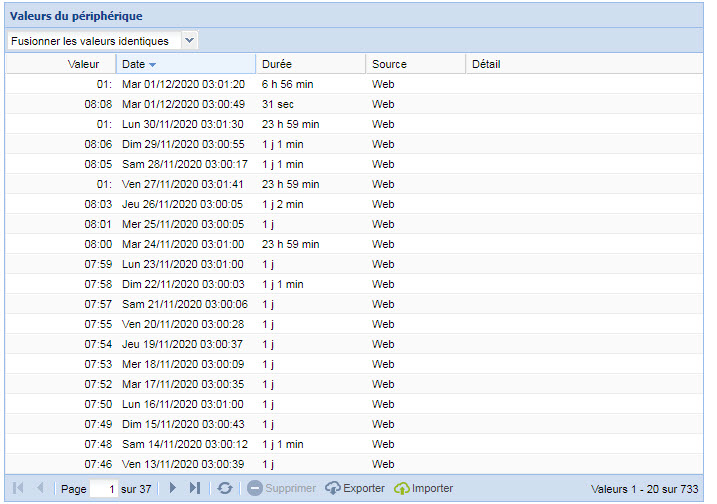Screen dimensions: 717x504
Task: Click the page number input field
Action: 103,489
